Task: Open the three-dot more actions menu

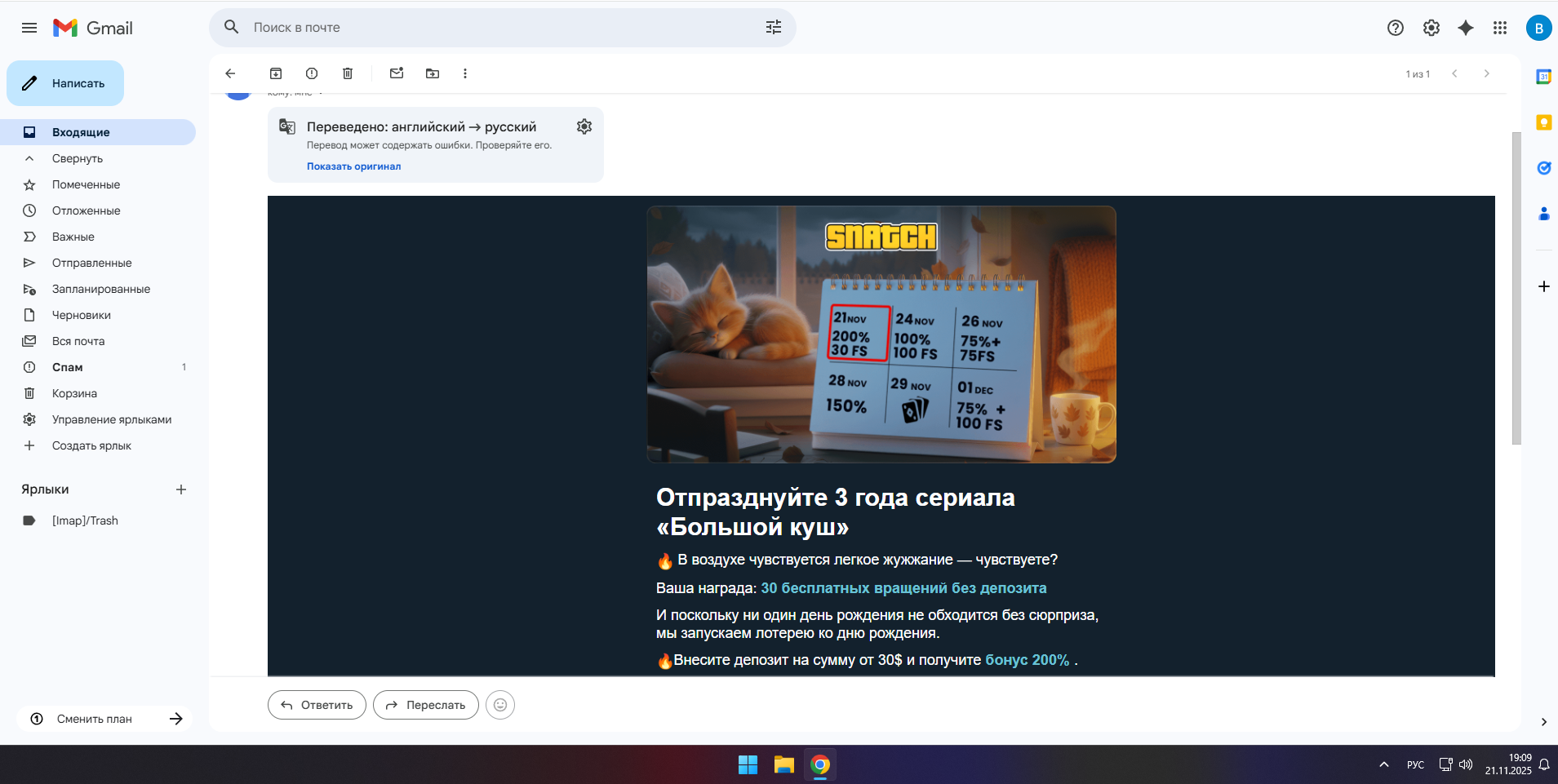Action: tap(465, 73)
